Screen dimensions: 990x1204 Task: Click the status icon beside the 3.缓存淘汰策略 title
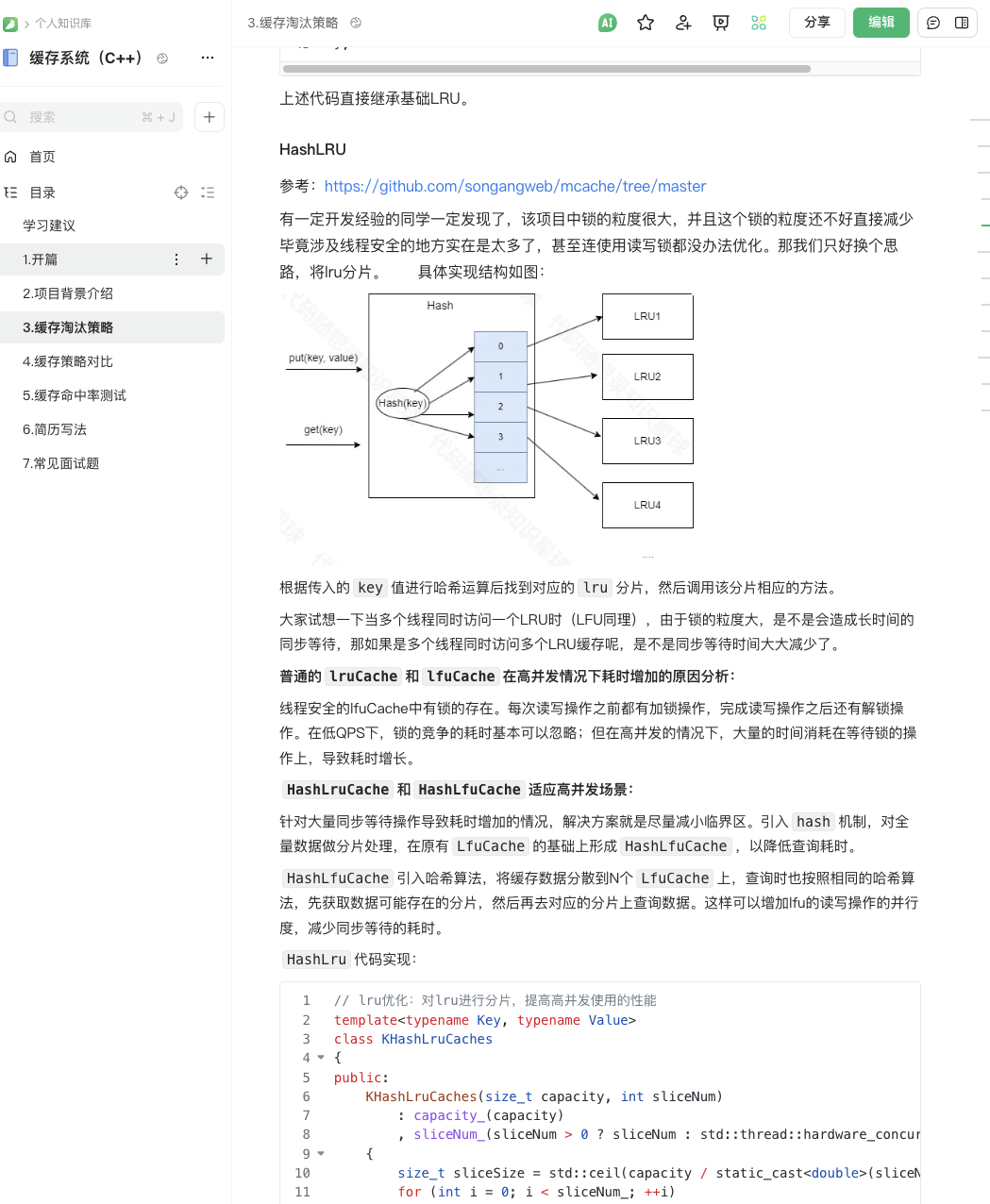click(x=356, y=23)
